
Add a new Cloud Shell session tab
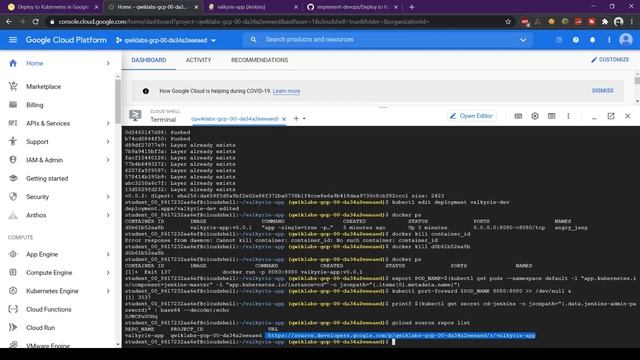pyautogui.click(x=296, y=119)
